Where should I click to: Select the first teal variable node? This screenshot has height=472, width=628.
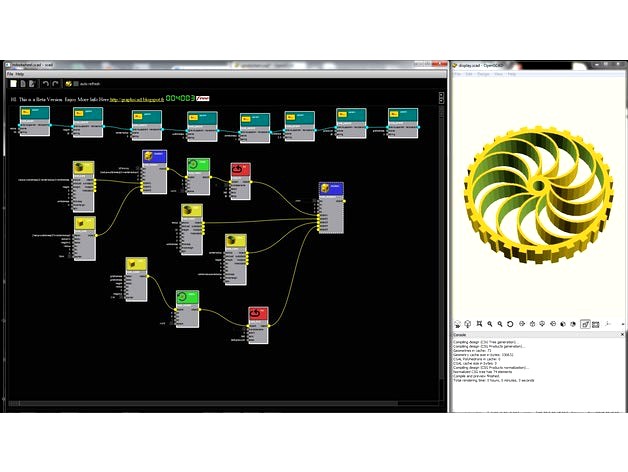[x=35, y=121]
